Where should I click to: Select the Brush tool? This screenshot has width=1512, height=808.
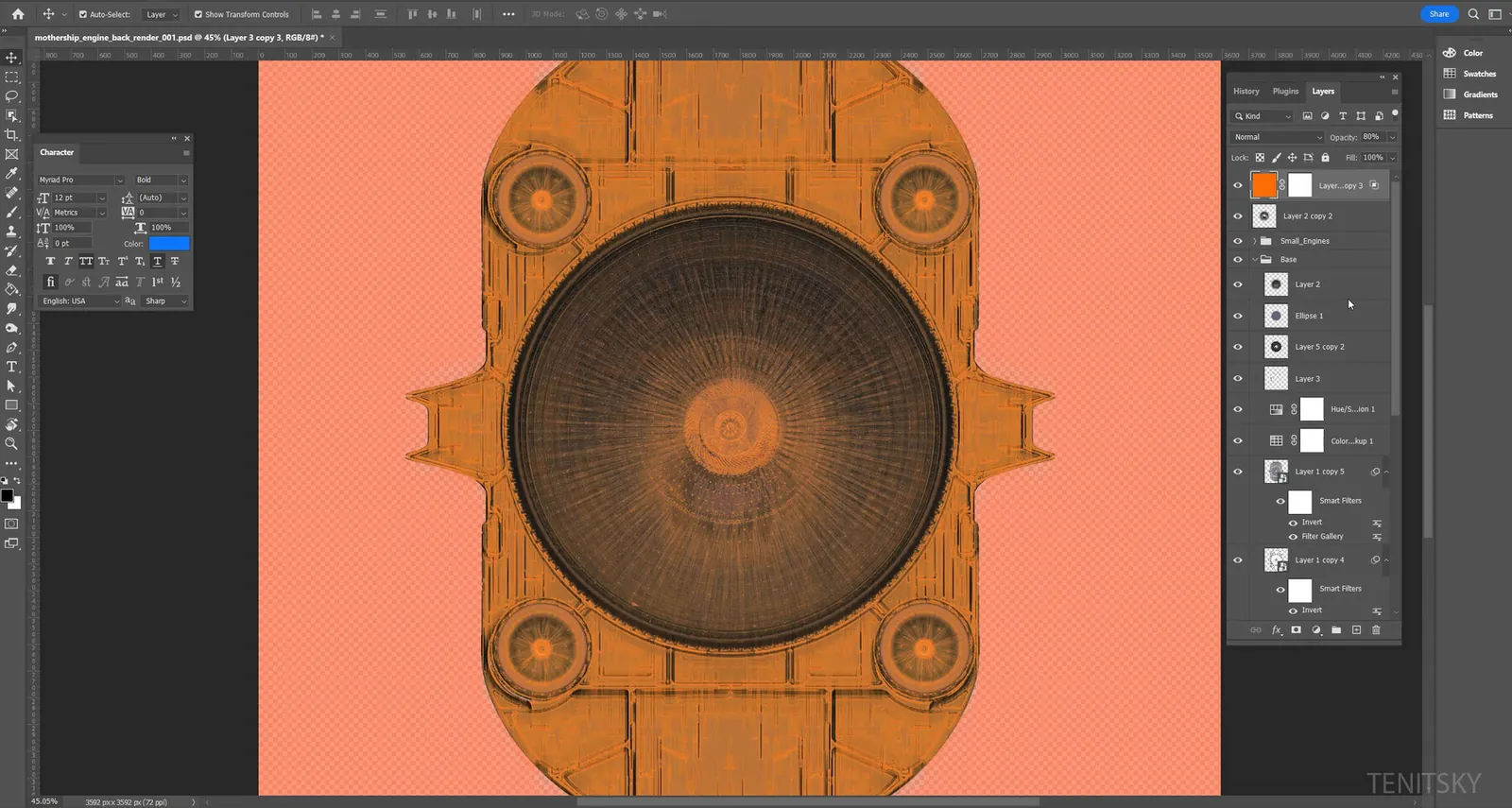[x=11, y=212]
